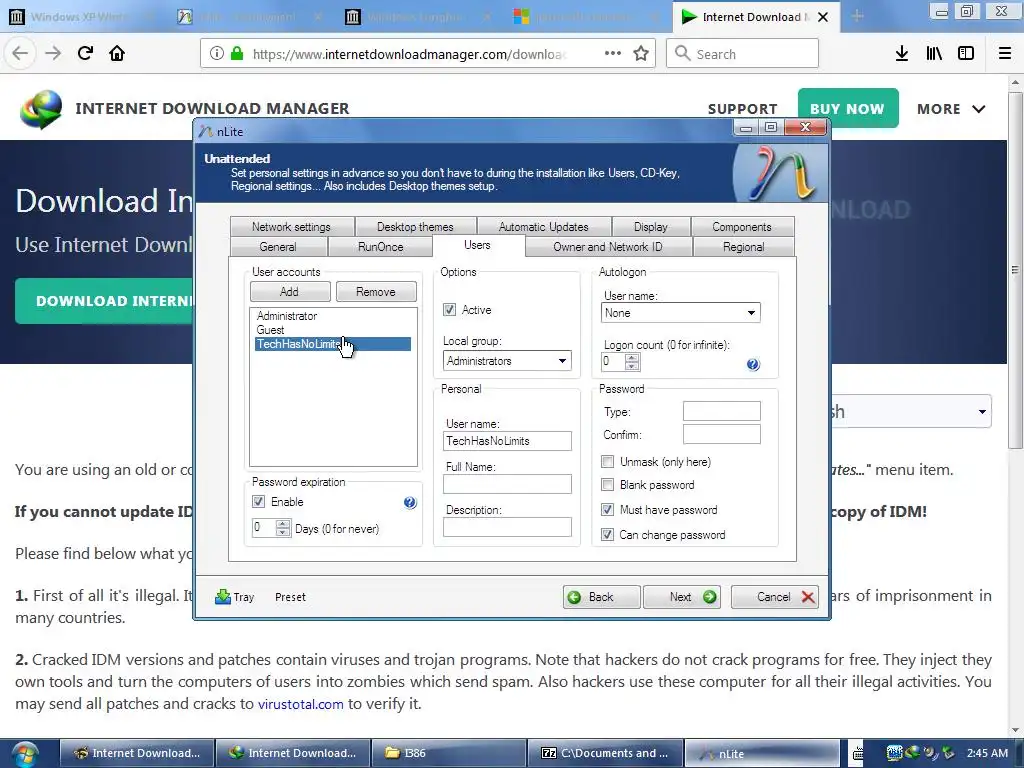Switch to Automatic Updates tab
This screenshot has width=1024, height=768.
[543, 227]
